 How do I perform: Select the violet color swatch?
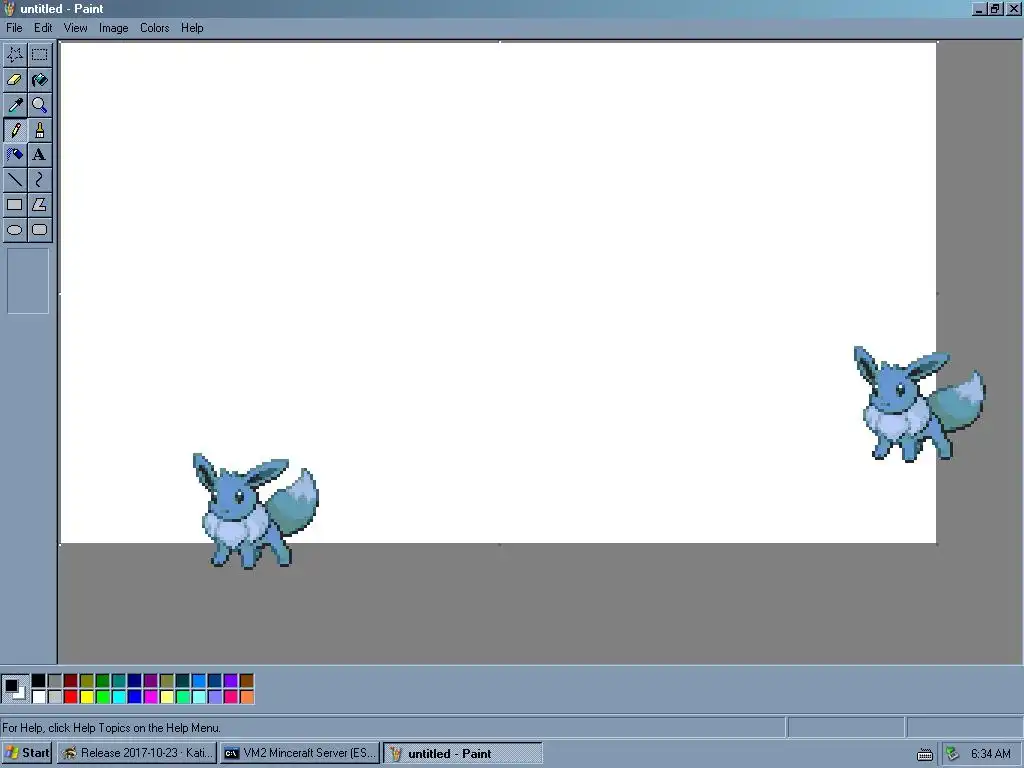pyautogui.click(x=231, y=681)
